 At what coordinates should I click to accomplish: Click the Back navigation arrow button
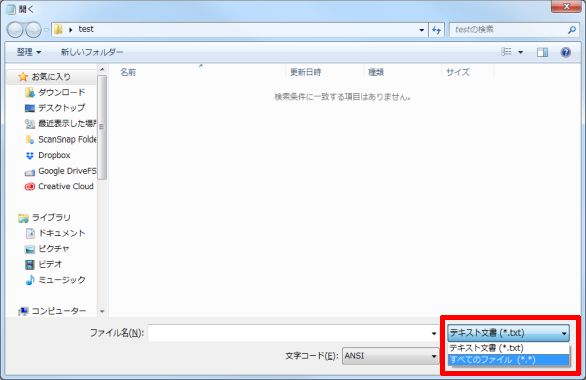[15, 30]
